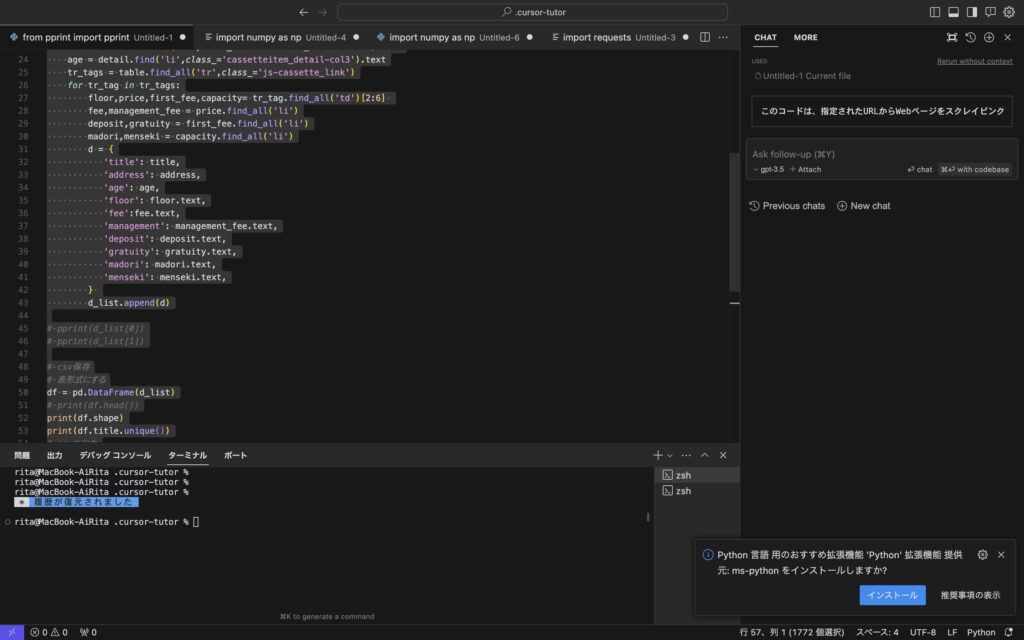
Task: Open the 問題 panel tab
Action: point(22,455)
